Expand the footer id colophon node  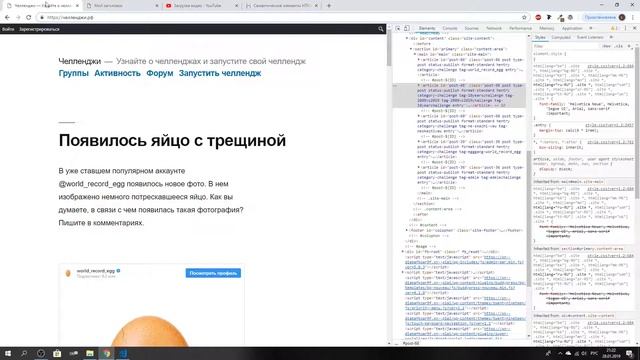(407, 230)
